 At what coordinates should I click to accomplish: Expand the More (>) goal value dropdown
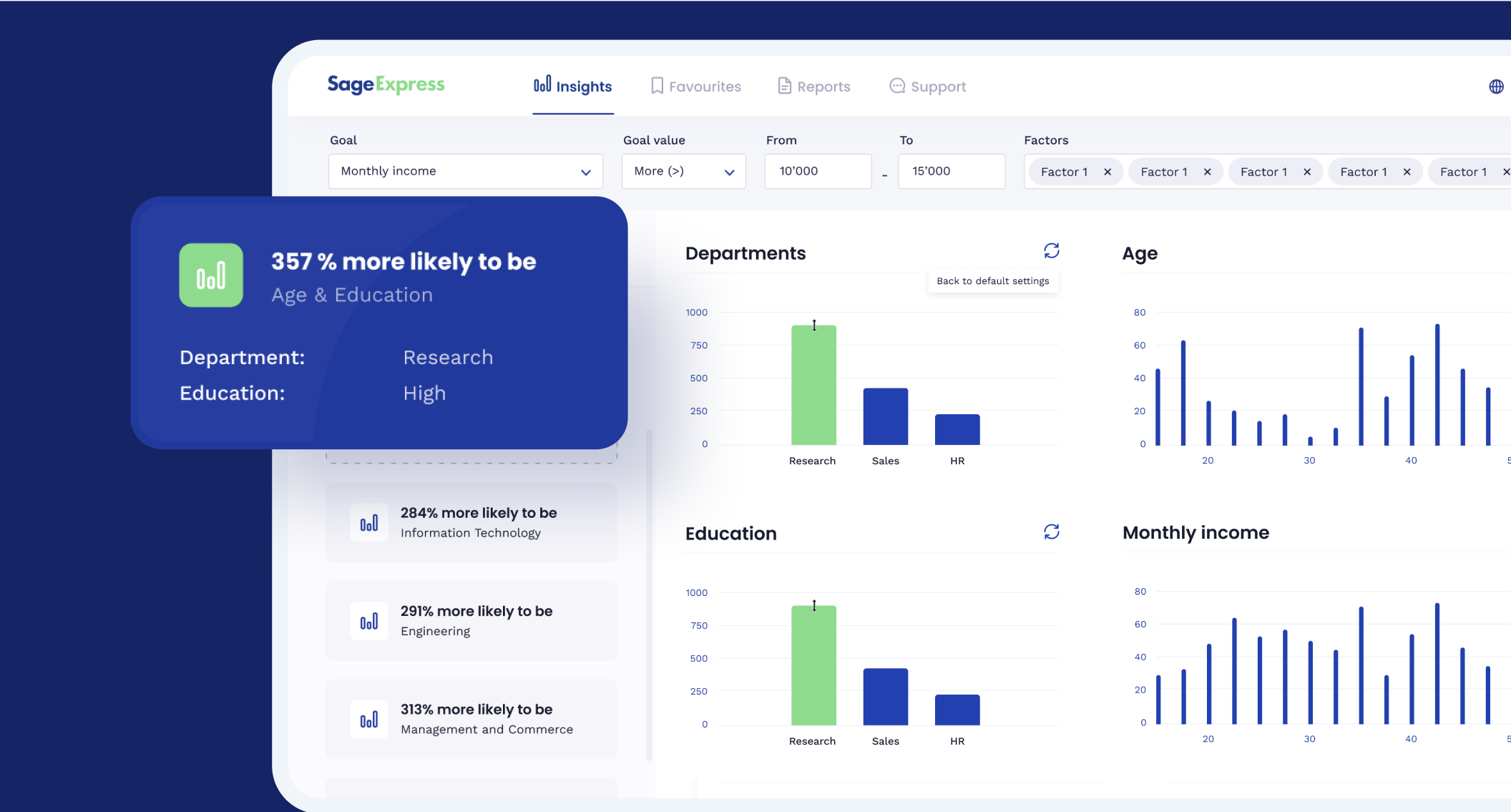pos(683,172)
